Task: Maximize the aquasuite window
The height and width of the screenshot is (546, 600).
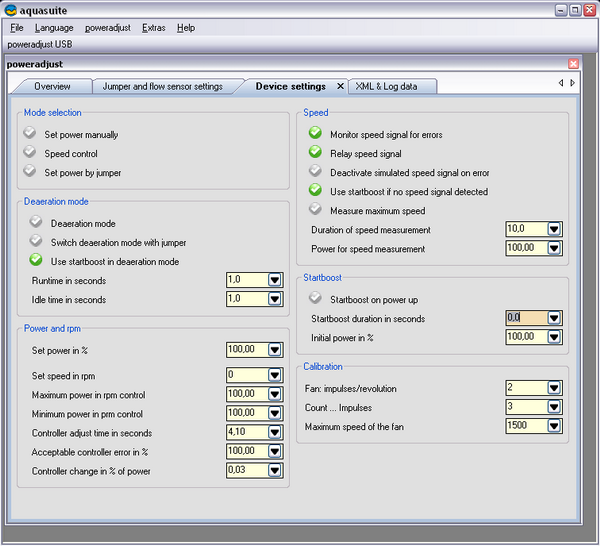Action: tap(575, 10)
